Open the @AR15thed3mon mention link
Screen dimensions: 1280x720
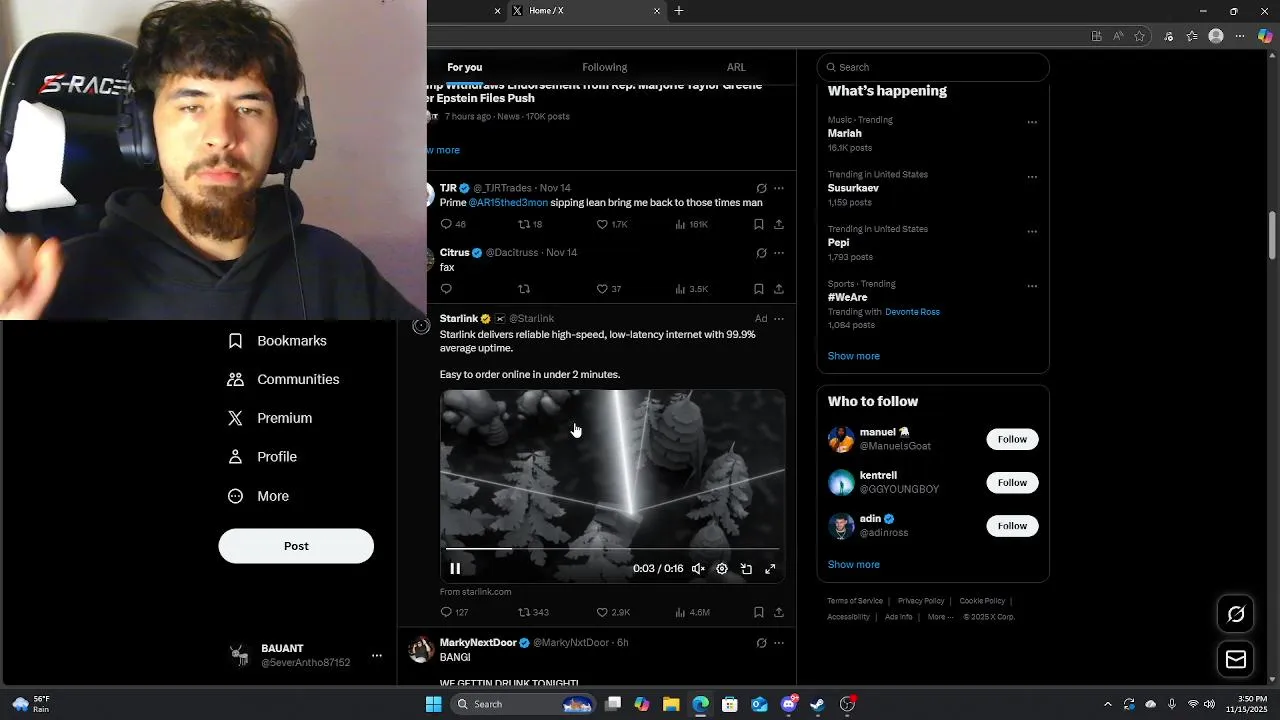(508, 203)
